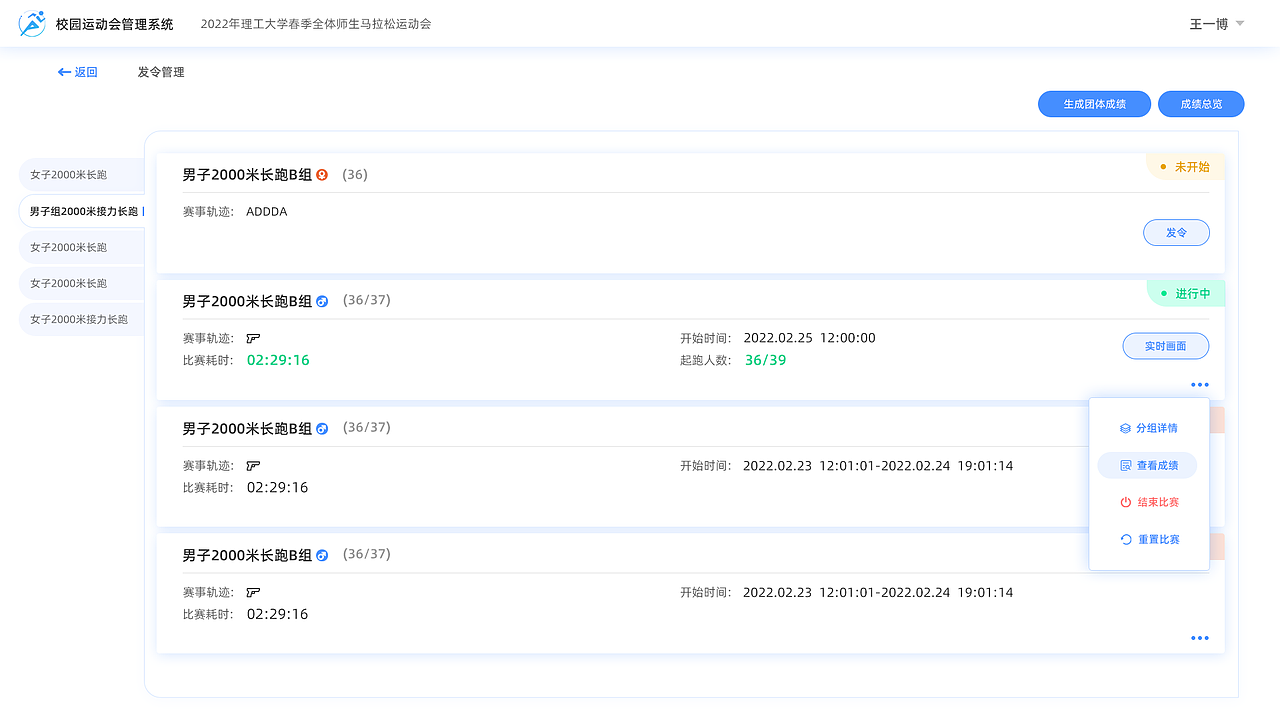The image size is (1280, 720).
Task: Click the pistol icon on the third event card
Action: (x=254, y=465)
